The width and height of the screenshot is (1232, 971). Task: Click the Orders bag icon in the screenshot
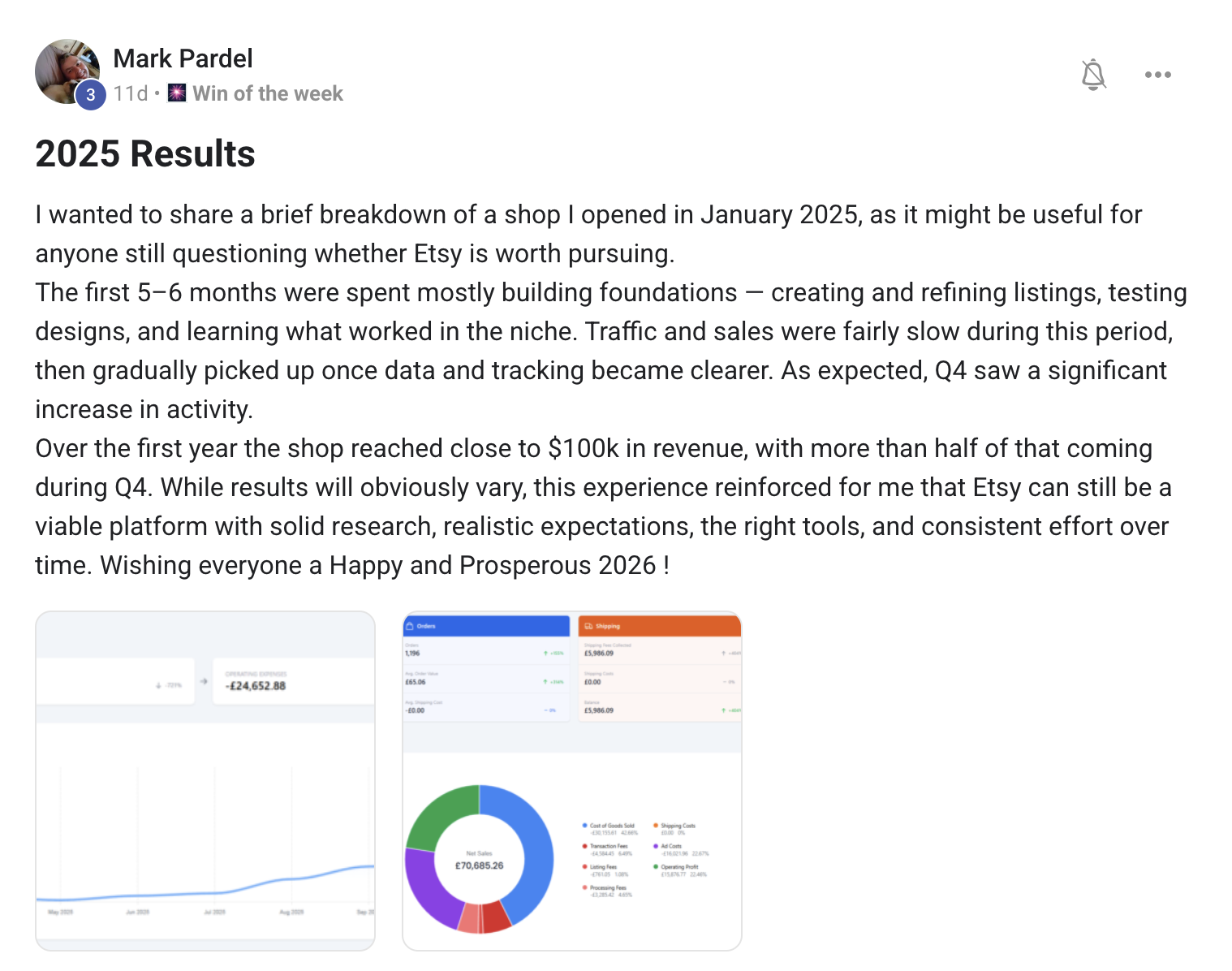click(x=410, y=626)
